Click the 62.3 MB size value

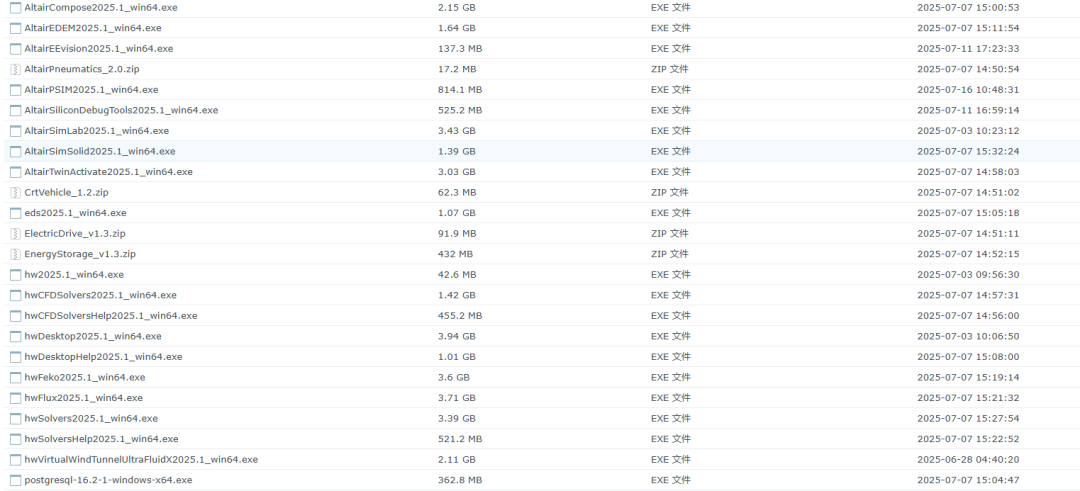[x=457, y=193]
